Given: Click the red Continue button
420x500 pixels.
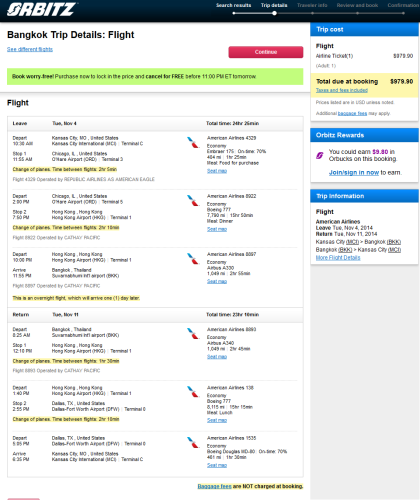Looking at the screenshot, I should tap(266, 52).
